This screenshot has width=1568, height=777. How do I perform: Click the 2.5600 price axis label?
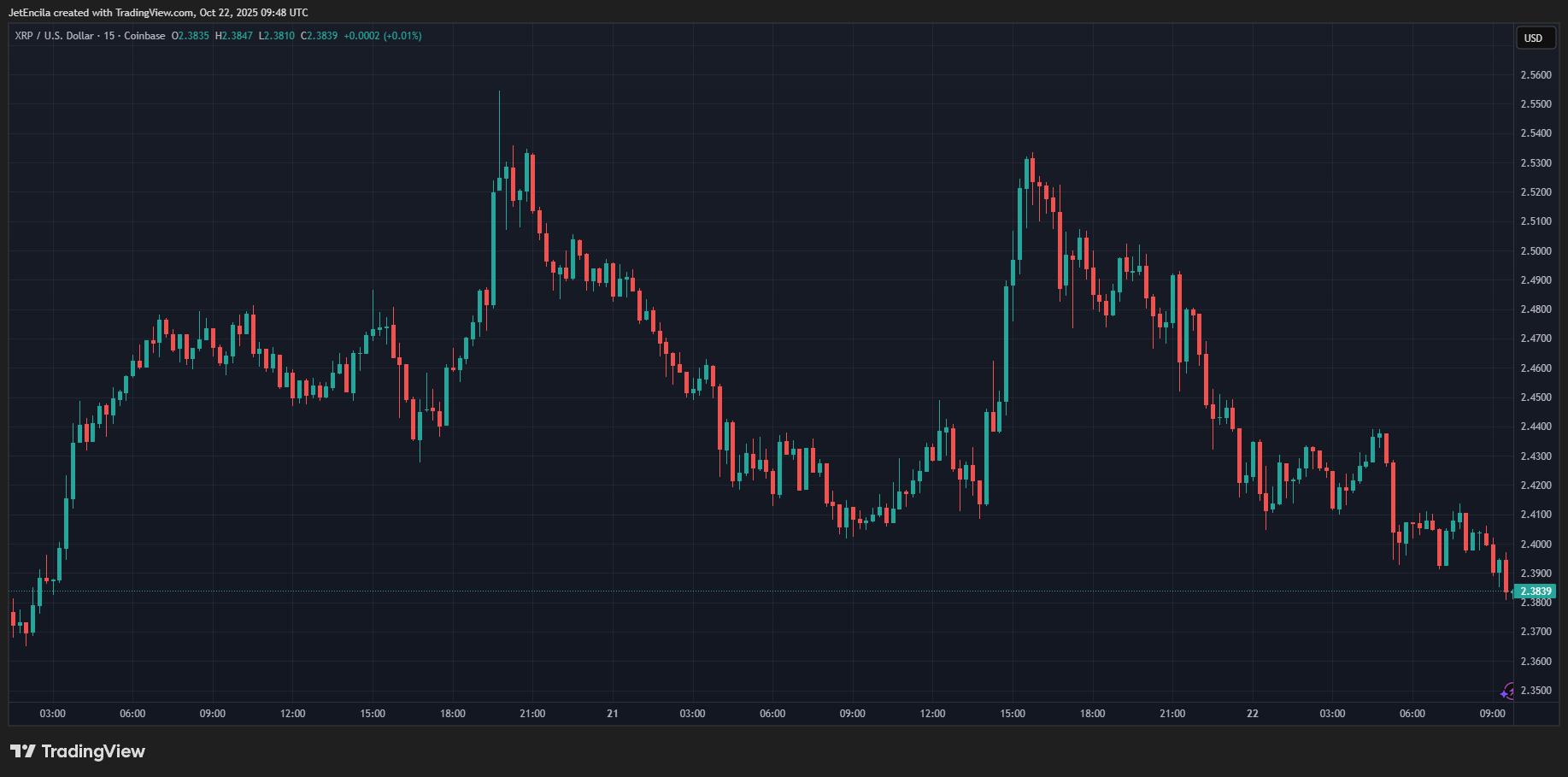(1536, 75)
